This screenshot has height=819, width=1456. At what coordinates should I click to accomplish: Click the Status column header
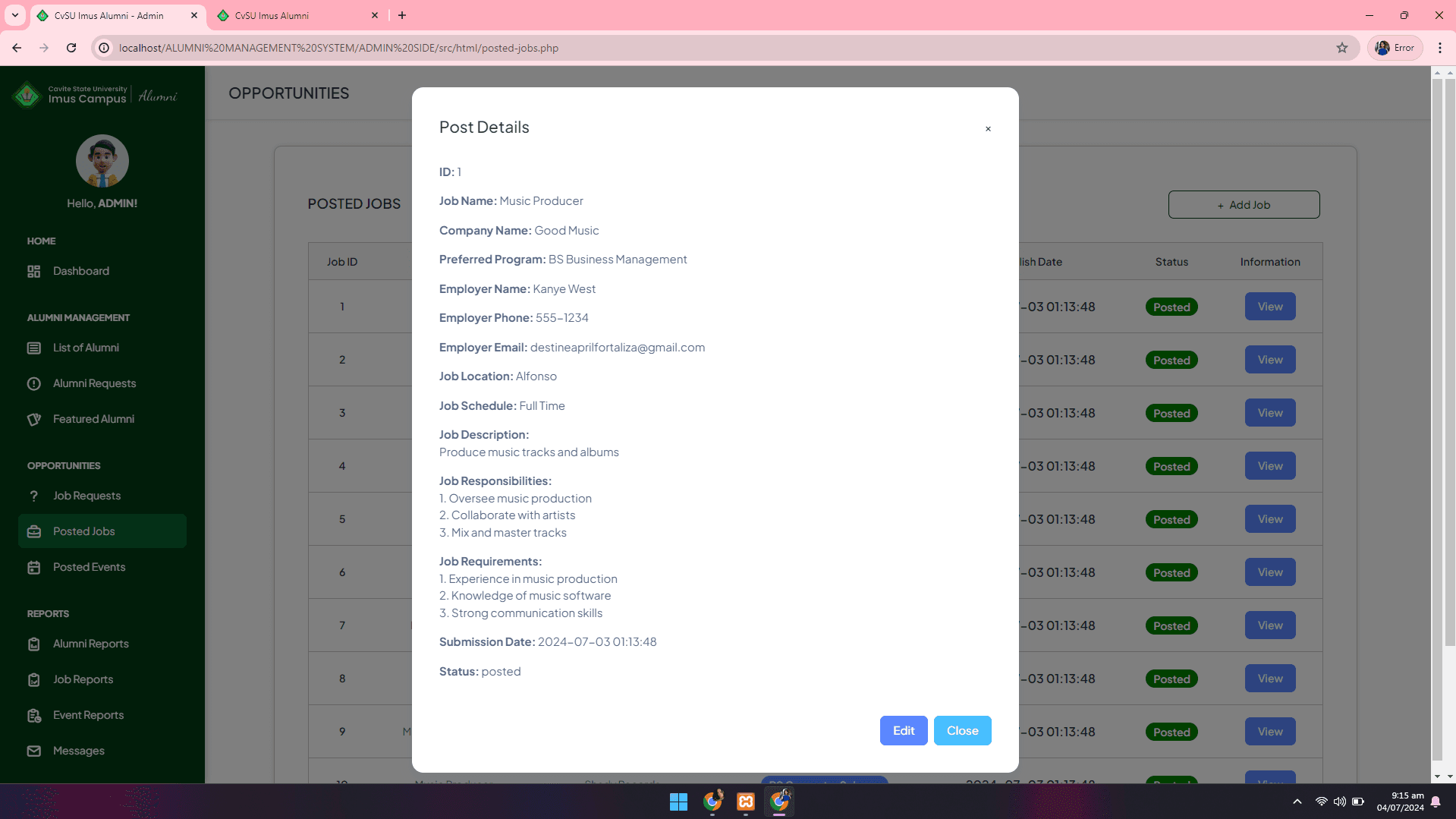pos(1171,262)
